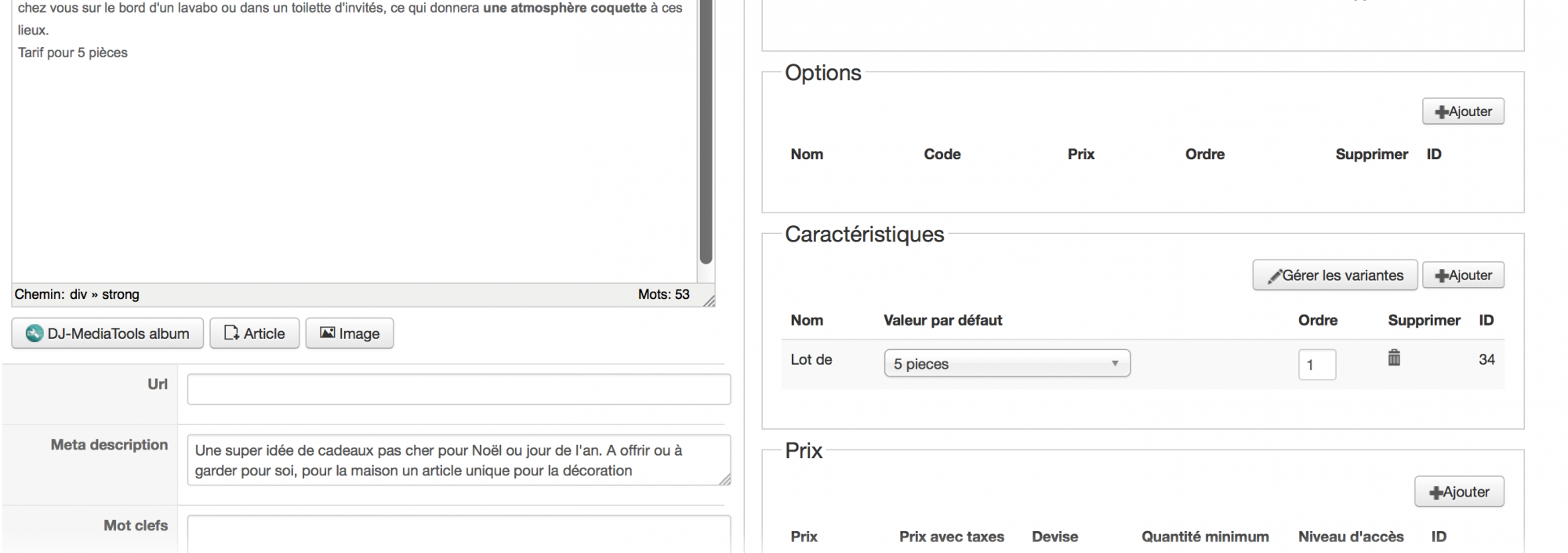Click the Ordre field containing 1
The image size is (1568, 553).
(x=1317, y=364)
